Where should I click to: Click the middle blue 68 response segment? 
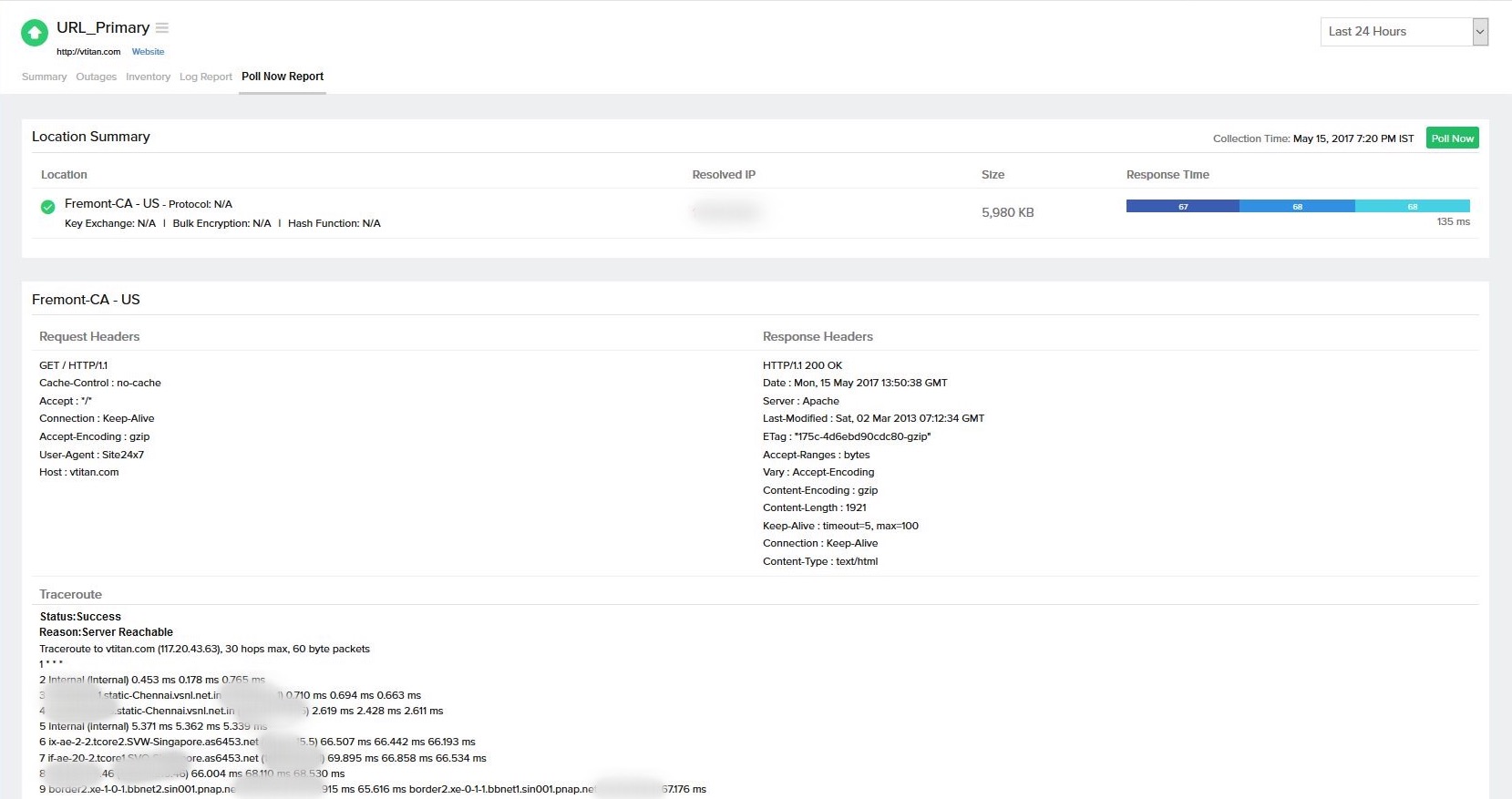point(1297,206)
